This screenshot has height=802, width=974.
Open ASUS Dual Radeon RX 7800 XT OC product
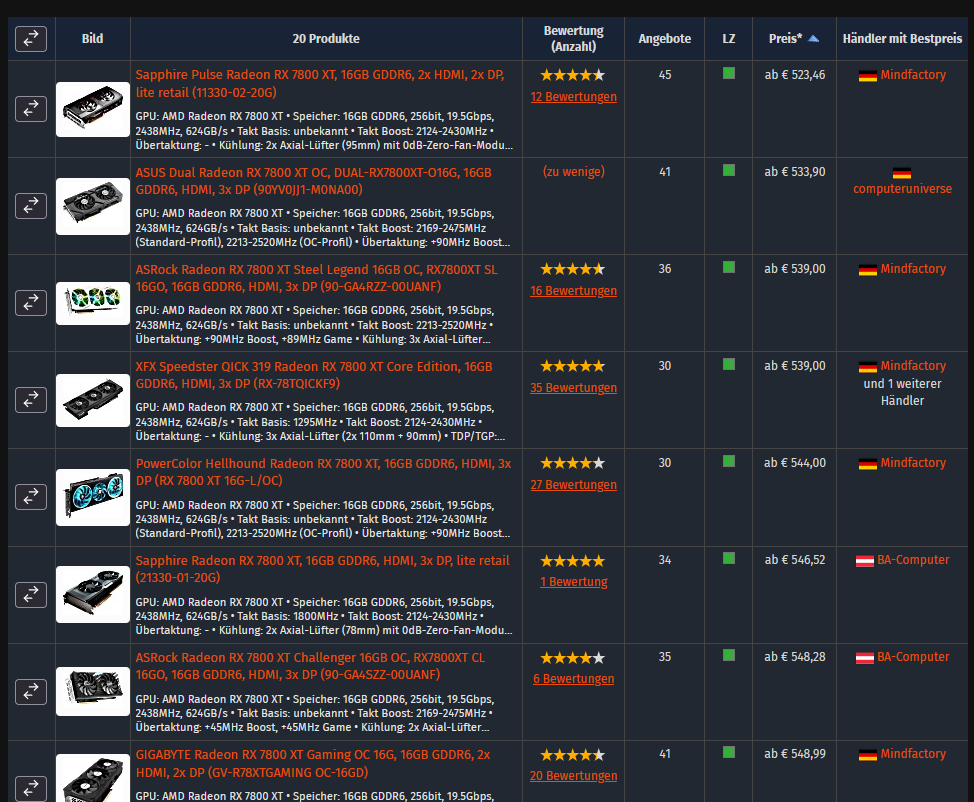(x=314, y=181)
